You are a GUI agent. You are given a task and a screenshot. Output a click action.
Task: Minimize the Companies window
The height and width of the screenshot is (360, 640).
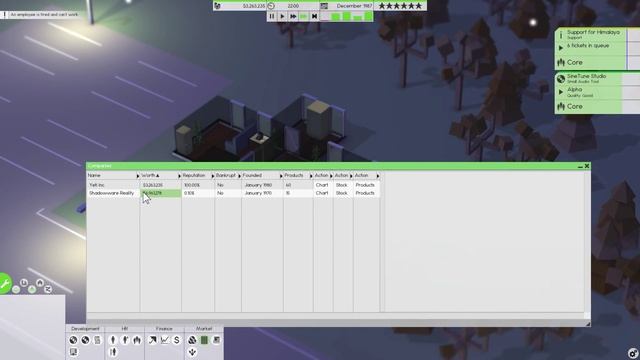click(x=580, y=166)
